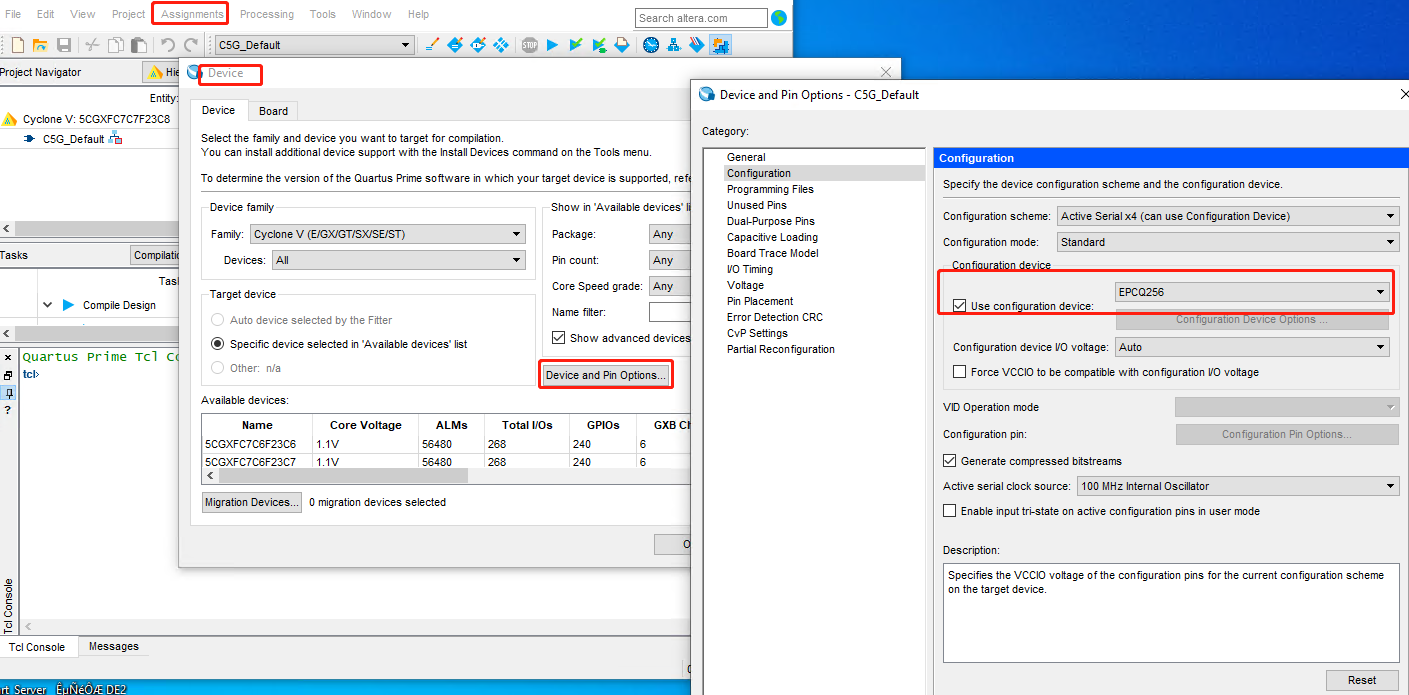Screen dimensions: 1409x695
Task: Click the toolbar icon left of the clock
Action: click(x=622, y=45)
